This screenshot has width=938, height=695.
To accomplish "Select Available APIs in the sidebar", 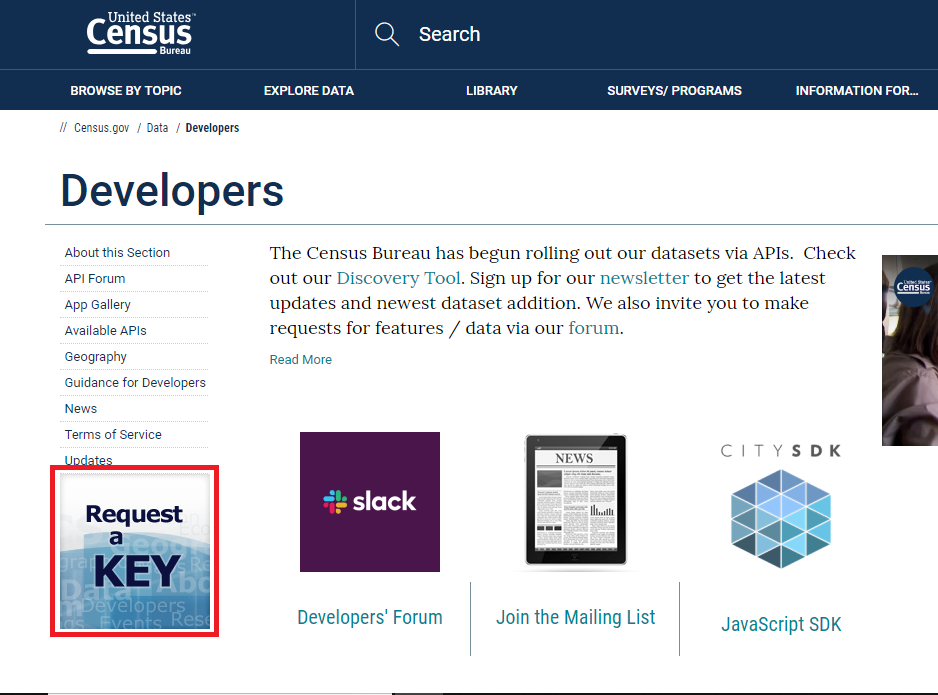I will [105, 330].
